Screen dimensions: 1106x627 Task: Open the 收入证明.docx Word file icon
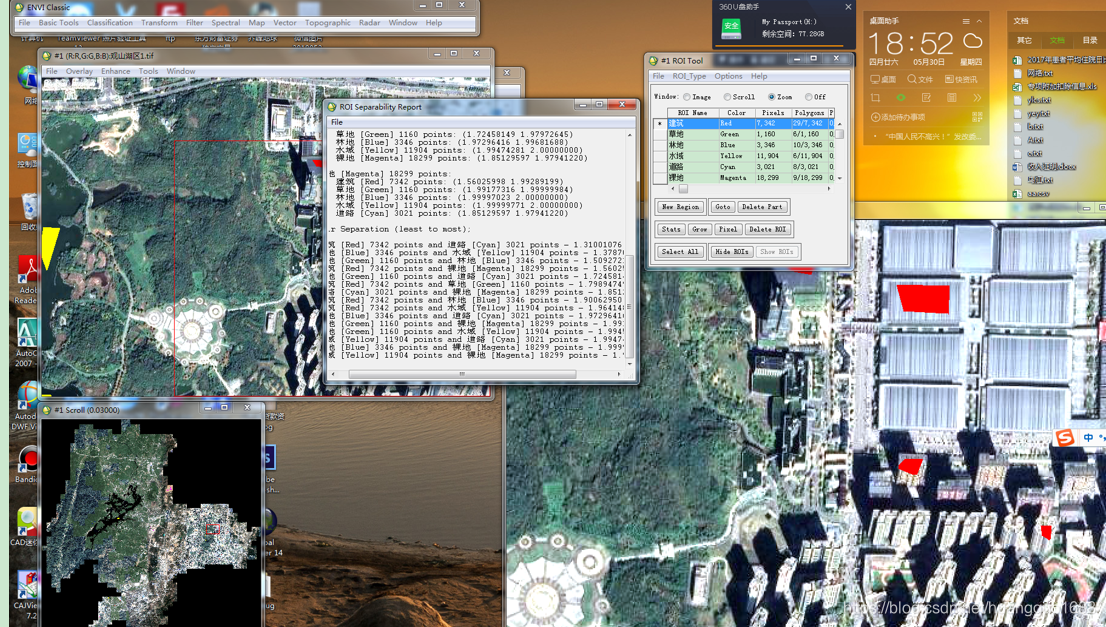1017,167
